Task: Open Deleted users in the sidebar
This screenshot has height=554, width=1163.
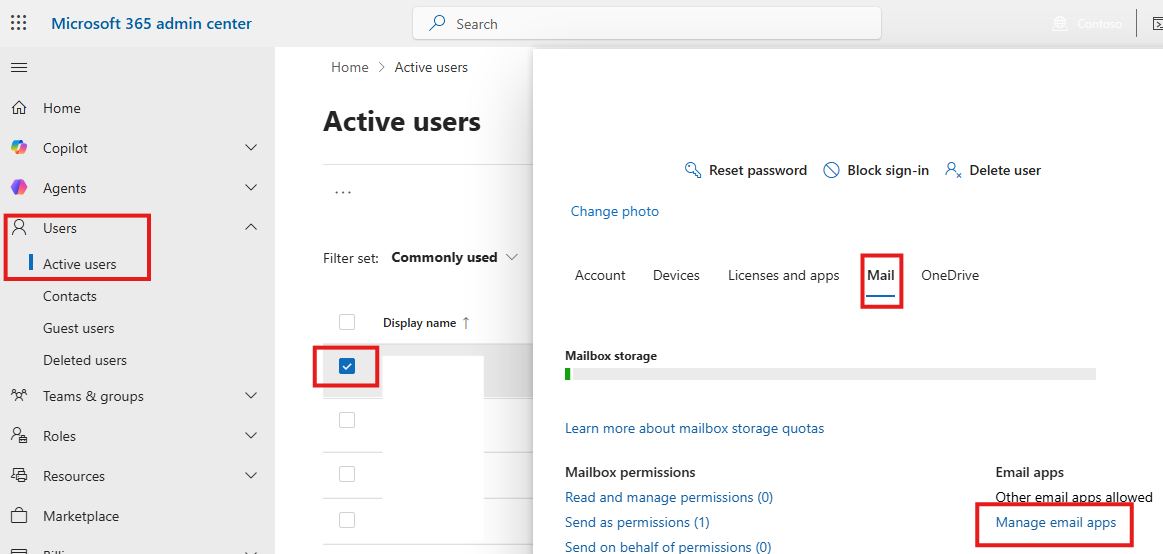Action: [x=85, y=360]
